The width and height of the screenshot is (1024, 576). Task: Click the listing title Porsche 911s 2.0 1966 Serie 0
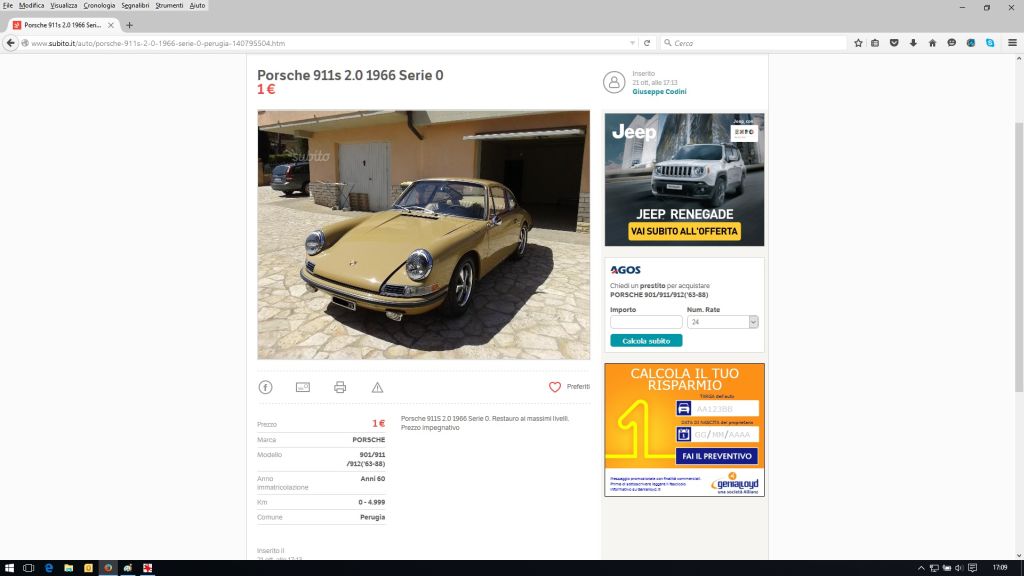coord(350,75)
